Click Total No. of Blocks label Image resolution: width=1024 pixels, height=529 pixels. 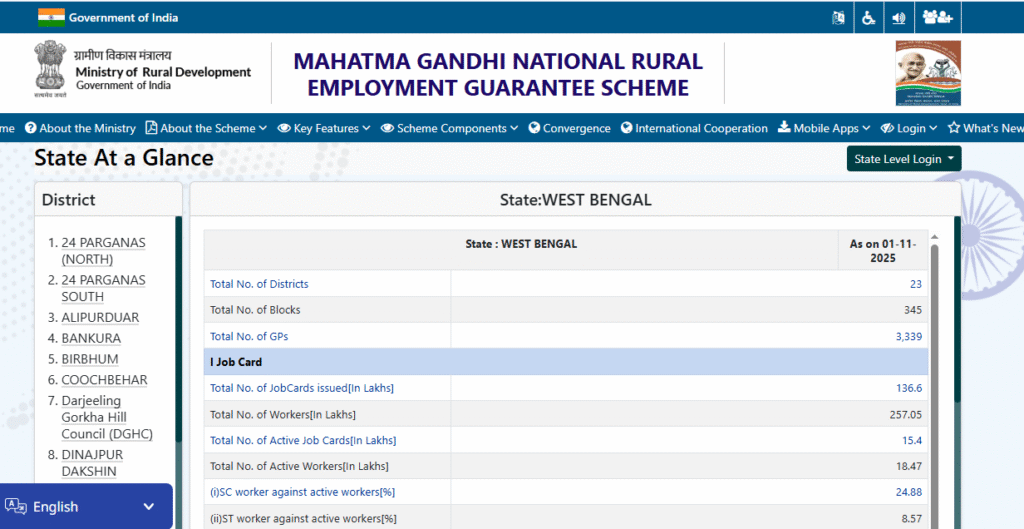(x=255, y=310)
